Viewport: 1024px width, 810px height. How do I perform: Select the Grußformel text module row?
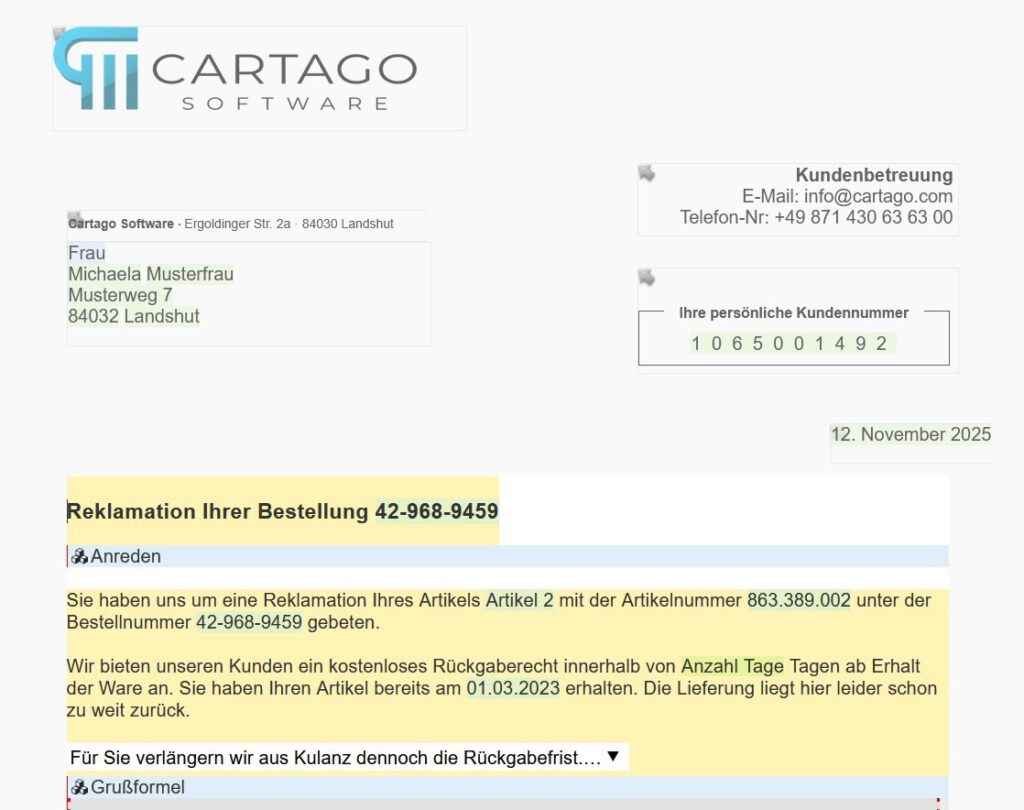point(507,787)
